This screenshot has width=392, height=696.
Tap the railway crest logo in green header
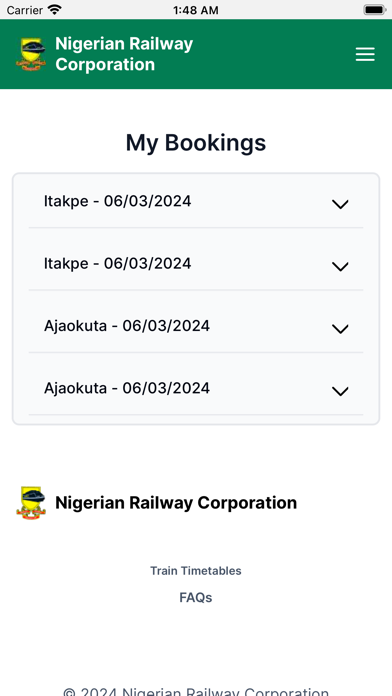click(31, 54)
